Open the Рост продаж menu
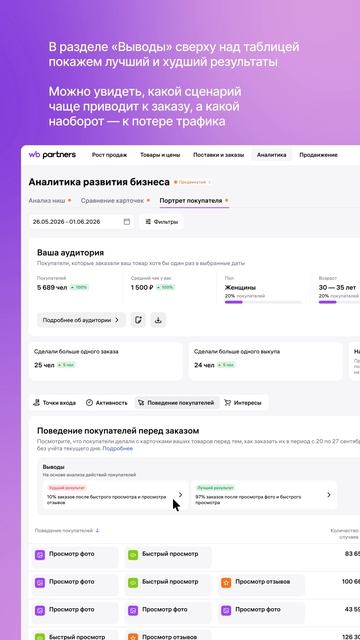The height and width of the screenshot is (640, 360). coord(109,155)
